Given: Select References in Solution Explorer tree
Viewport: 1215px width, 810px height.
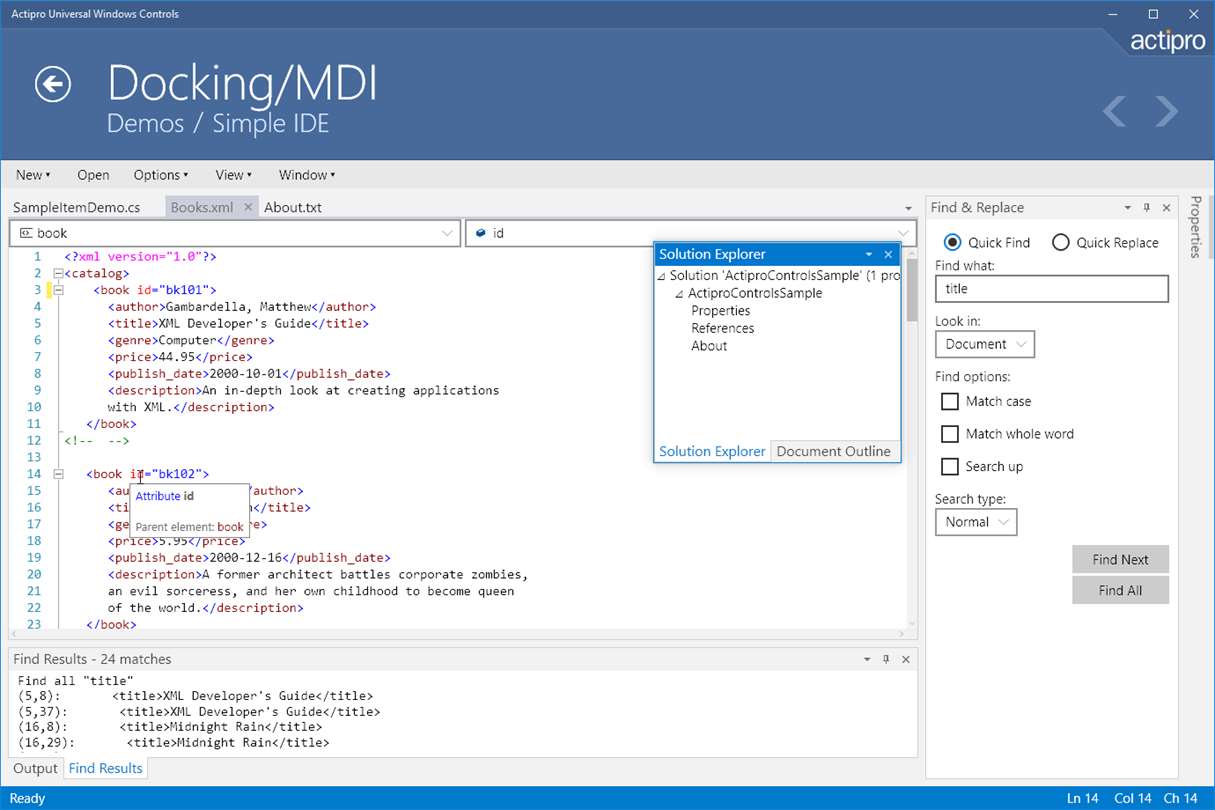Looking at the screenshot, I should tap(723, 328).
